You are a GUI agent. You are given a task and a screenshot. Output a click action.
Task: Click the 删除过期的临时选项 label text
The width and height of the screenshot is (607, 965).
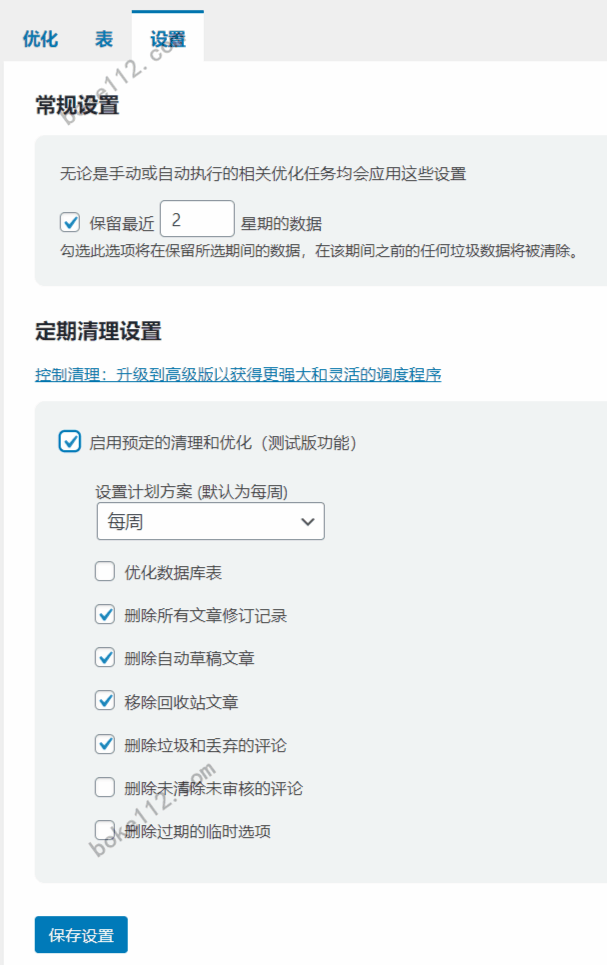[x=198, y=831]
